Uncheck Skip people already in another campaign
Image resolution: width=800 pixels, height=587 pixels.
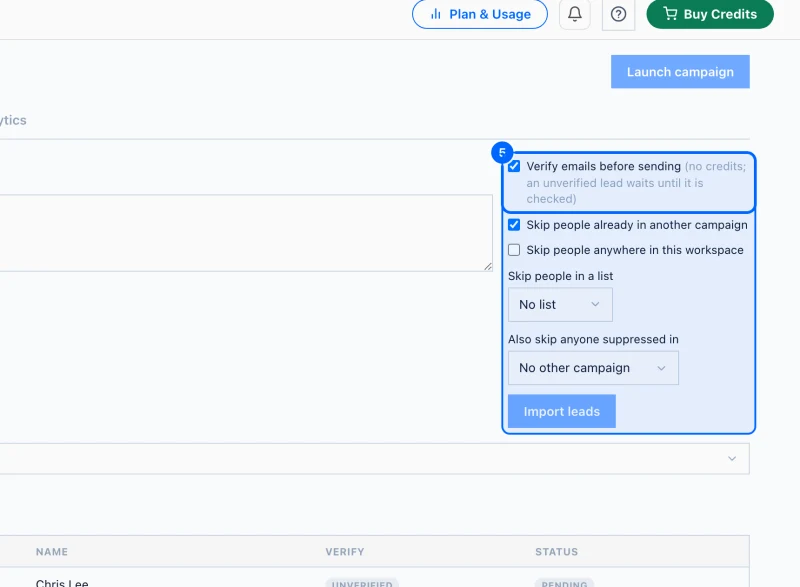tap(514, 225)
